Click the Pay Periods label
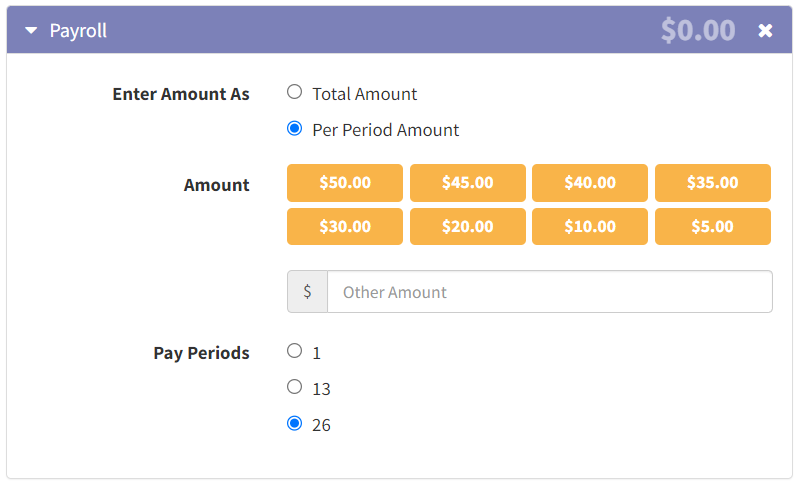The width and height of the screenshot is (797, 484). tap(201, 353)
